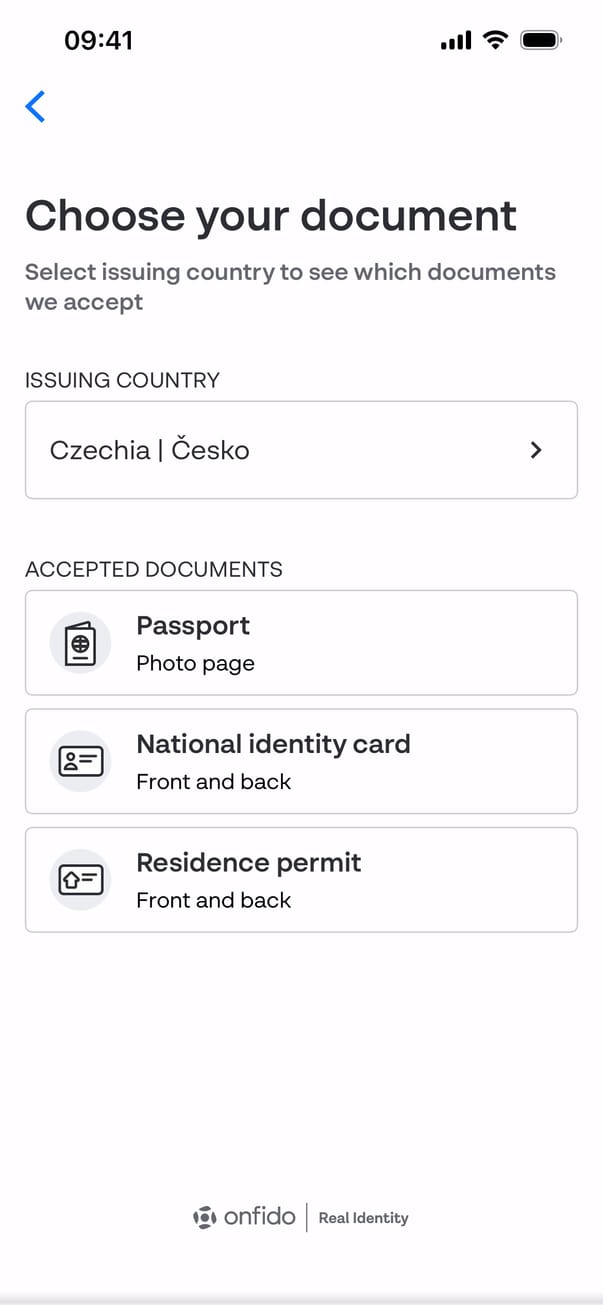Open the Czechia | Česko country selector
This screenshot has height=1305, width=603.
tap(150, 450)
